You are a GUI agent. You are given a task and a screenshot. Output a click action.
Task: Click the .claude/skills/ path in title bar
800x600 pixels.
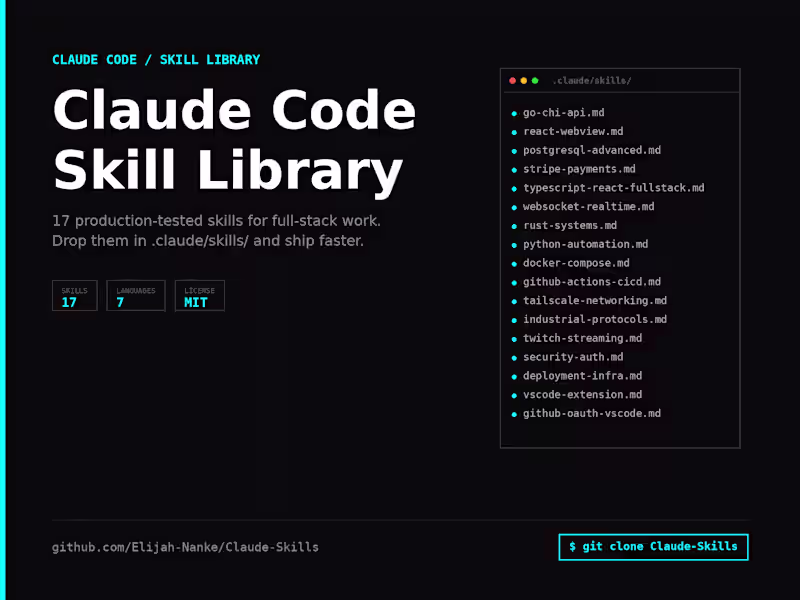point(592,81)
